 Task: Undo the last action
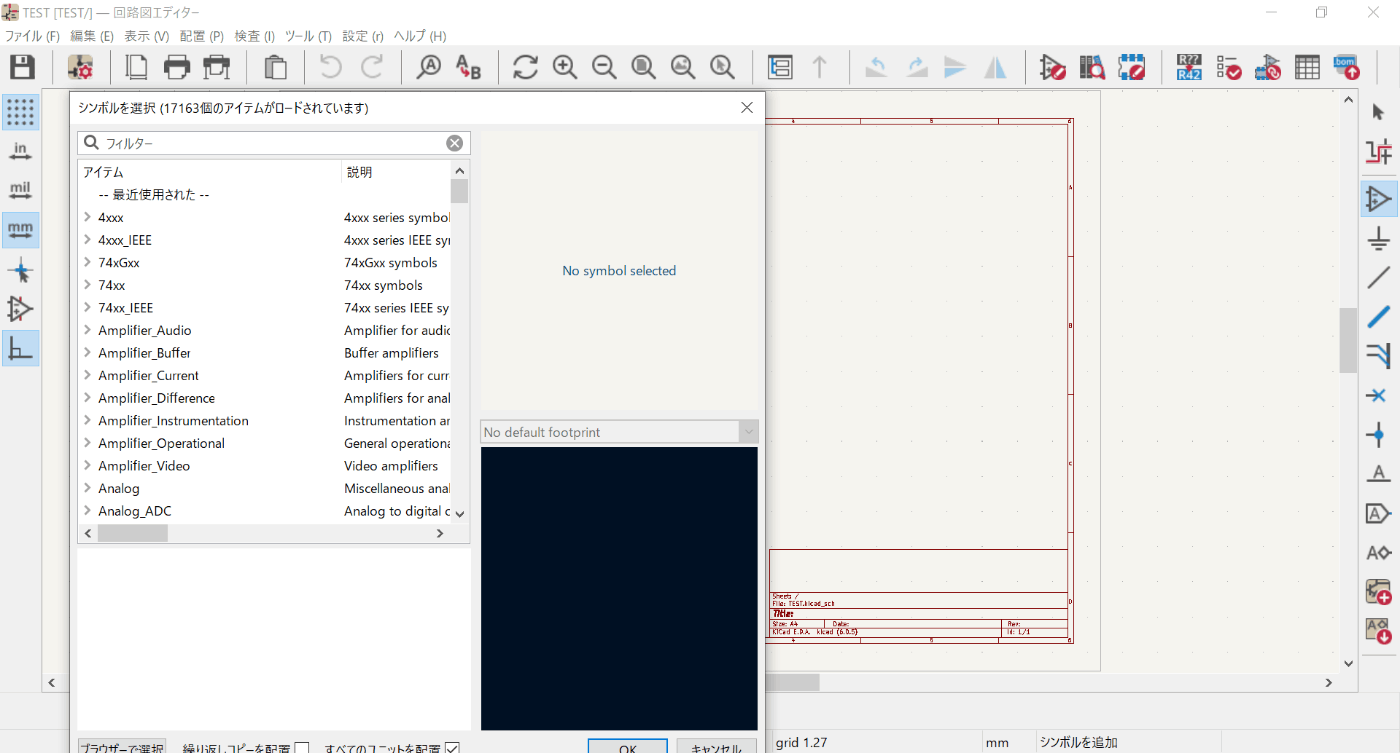coord(331,67)
